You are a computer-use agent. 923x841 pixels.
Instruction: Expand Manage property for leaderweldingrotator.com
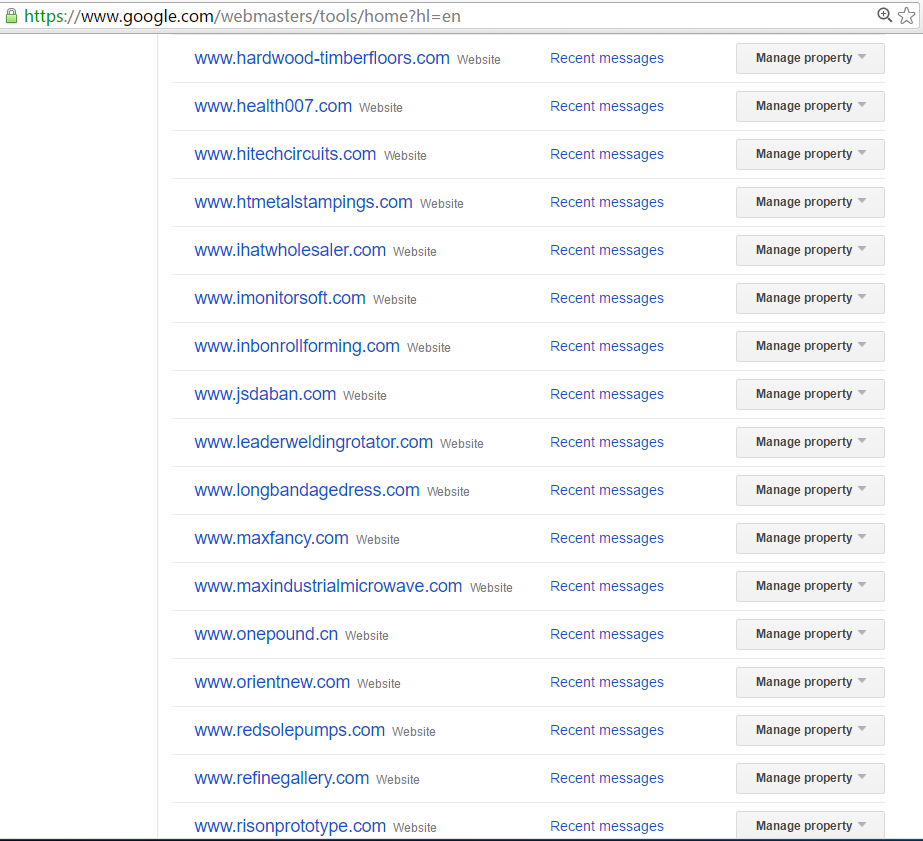pyautogui.click(x=810, y=442)
